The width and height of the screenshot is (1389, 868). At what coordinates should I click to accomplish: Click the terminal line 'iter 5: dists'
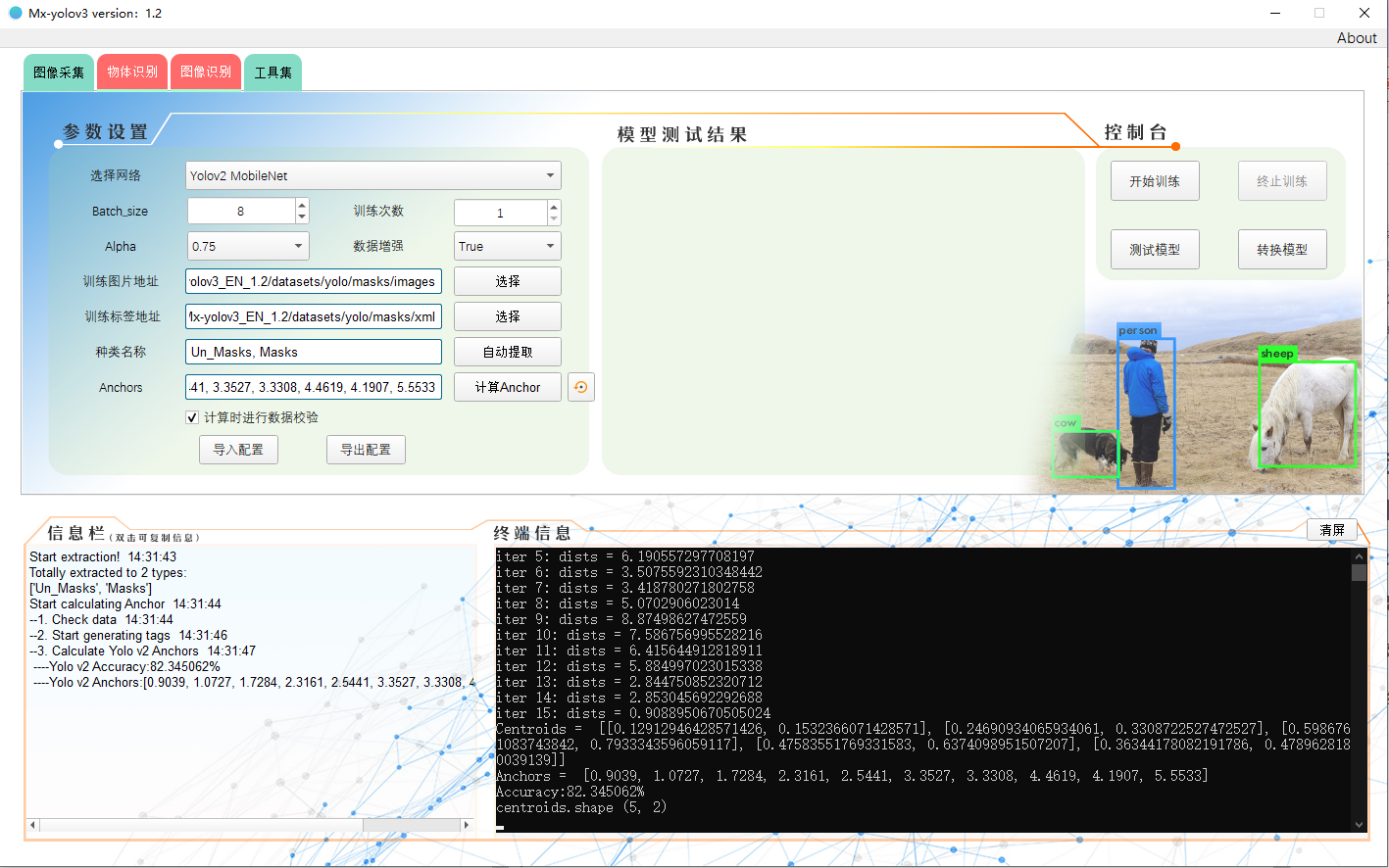pyautogui.click(x=625, y=556)
